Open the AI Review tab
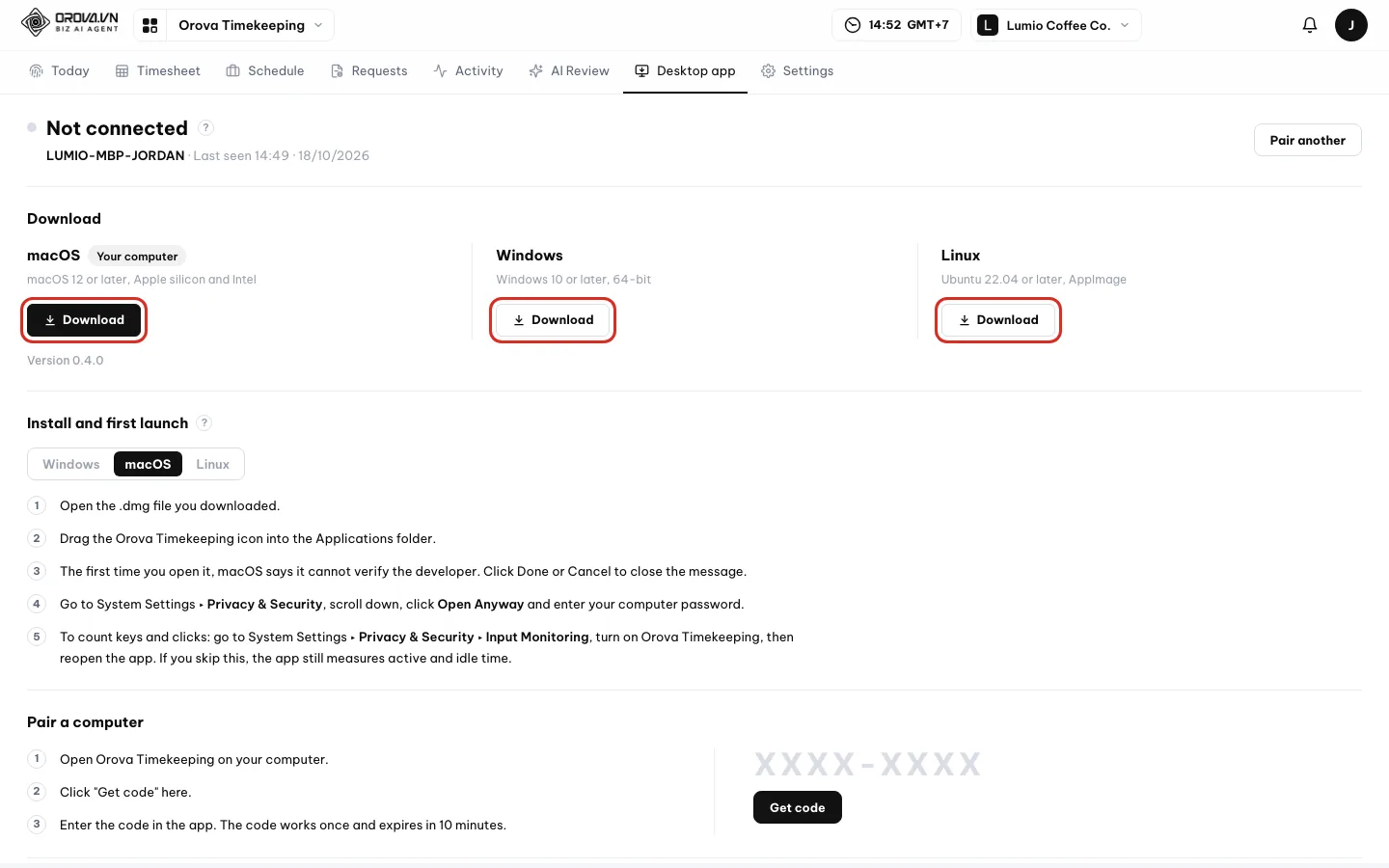1389x868 pixels. coord(569,70)
